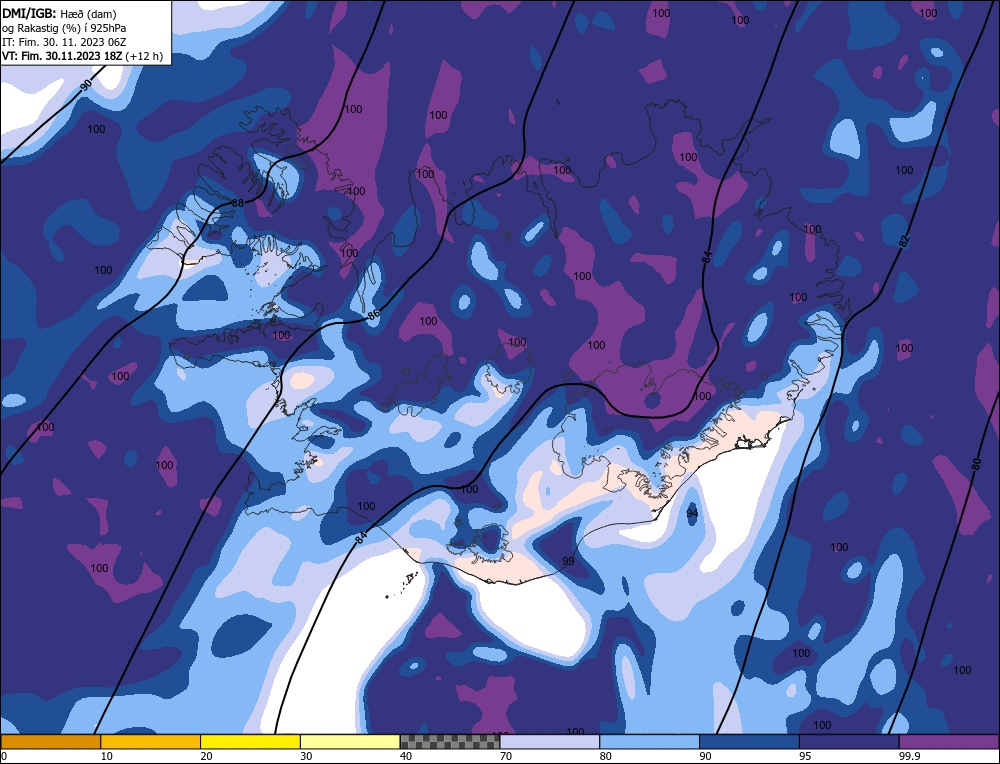Click the '90' legend scale label under the color bar
The width and height of the screenshot is (1000, 764).
705,756
